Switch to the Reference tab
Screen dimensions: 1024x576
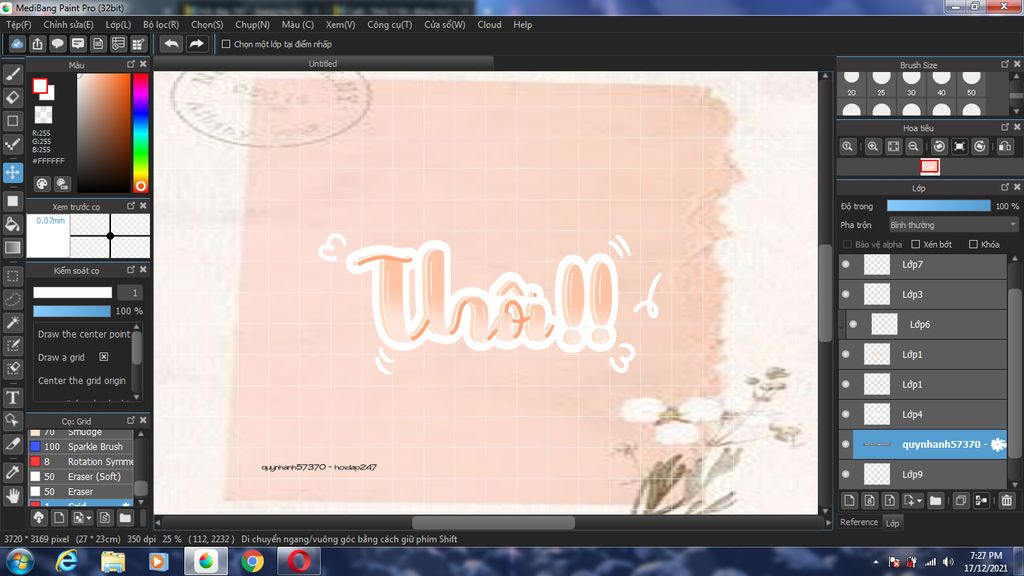pyautogui.click(x=859, y=522)
